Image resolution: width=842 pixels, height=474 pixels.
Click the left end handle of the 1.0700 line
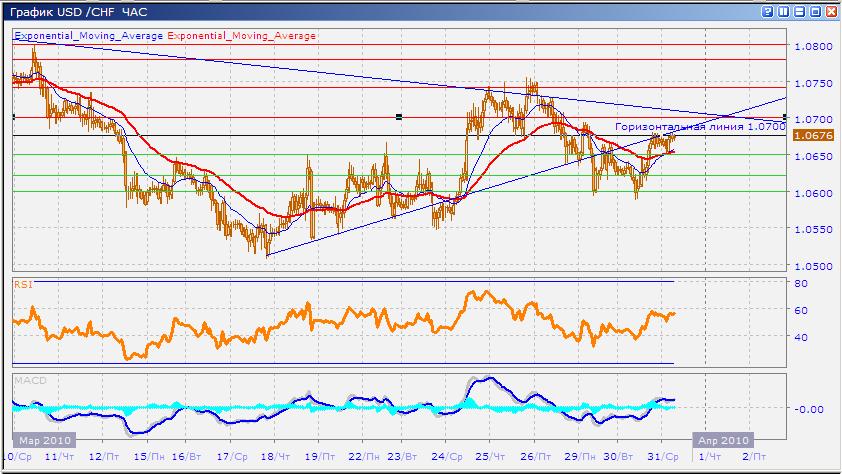pos(12,117)
